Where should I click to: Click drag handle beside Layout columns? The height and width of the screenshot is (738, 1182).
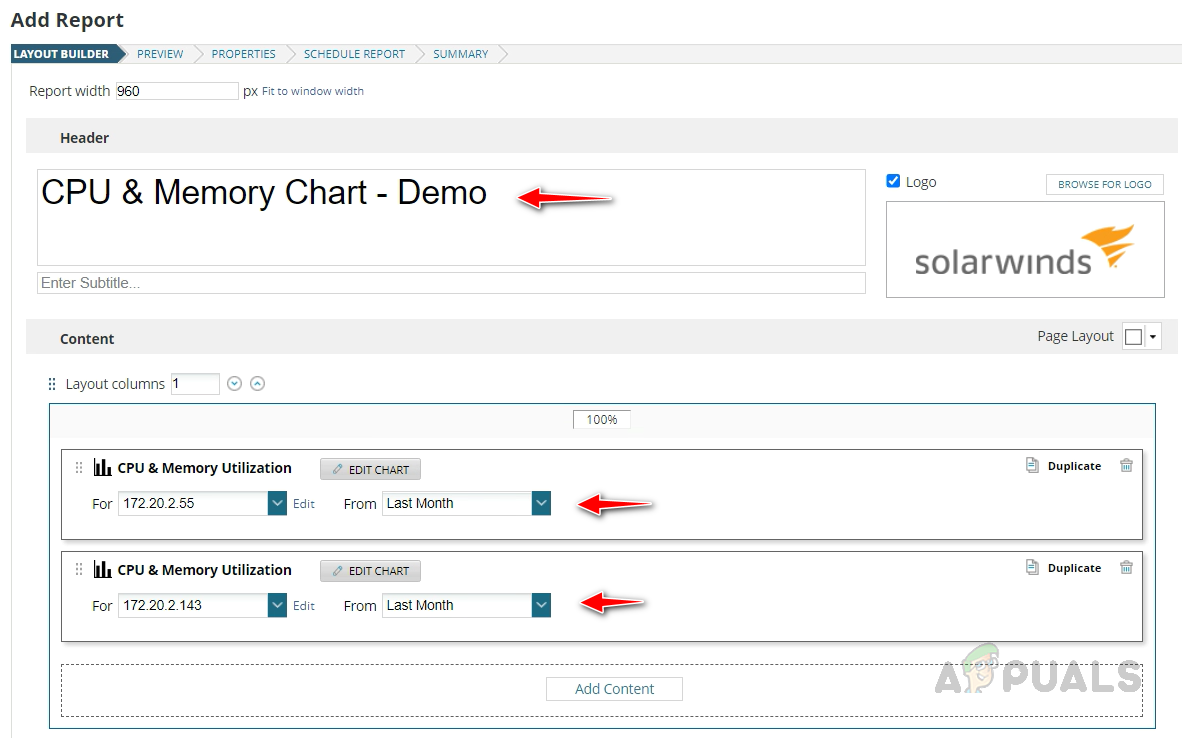[x=52, y=384]
